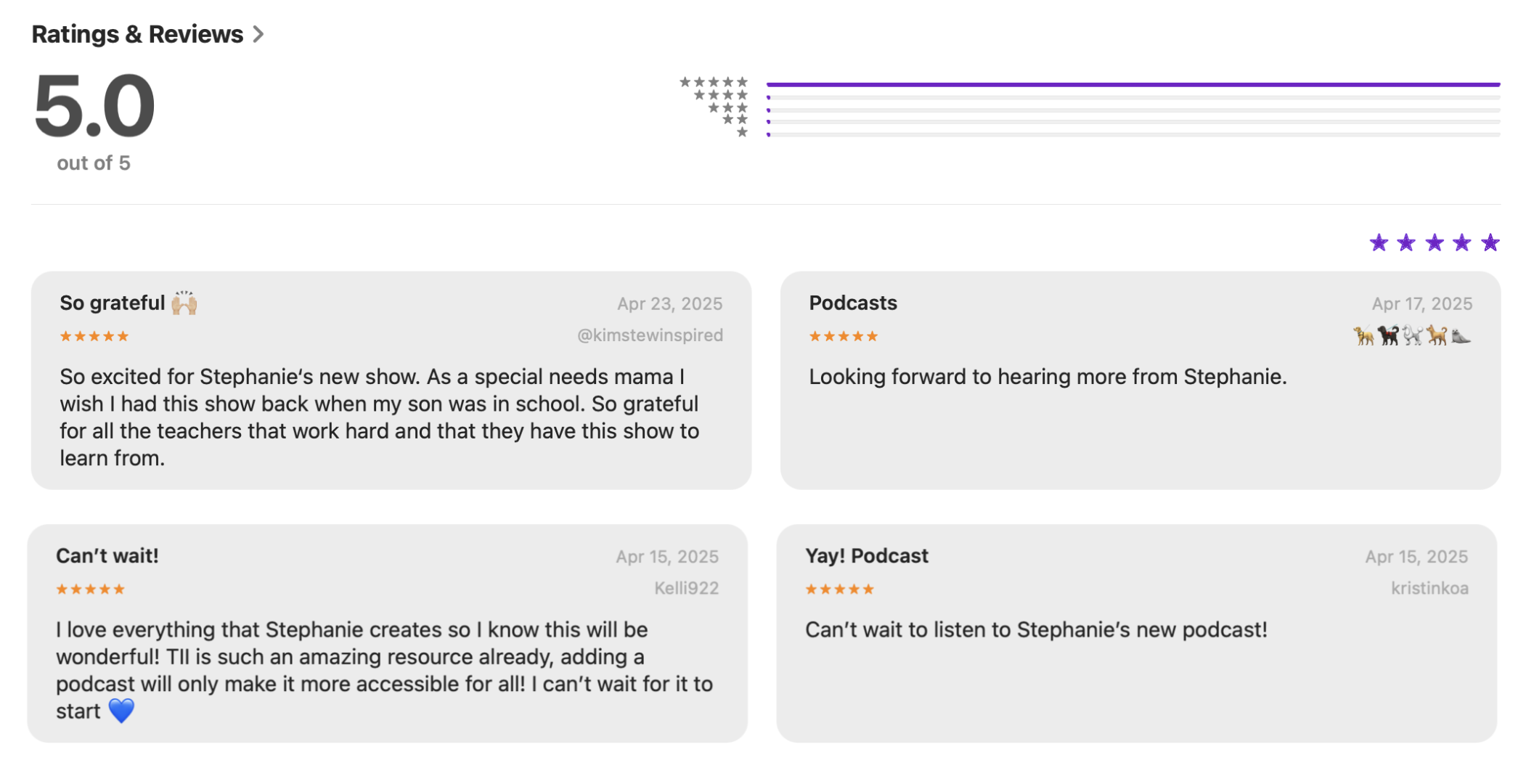Open the Ratings & Reviews heading link
1526x784 pixels.
(x=137, y=34)
